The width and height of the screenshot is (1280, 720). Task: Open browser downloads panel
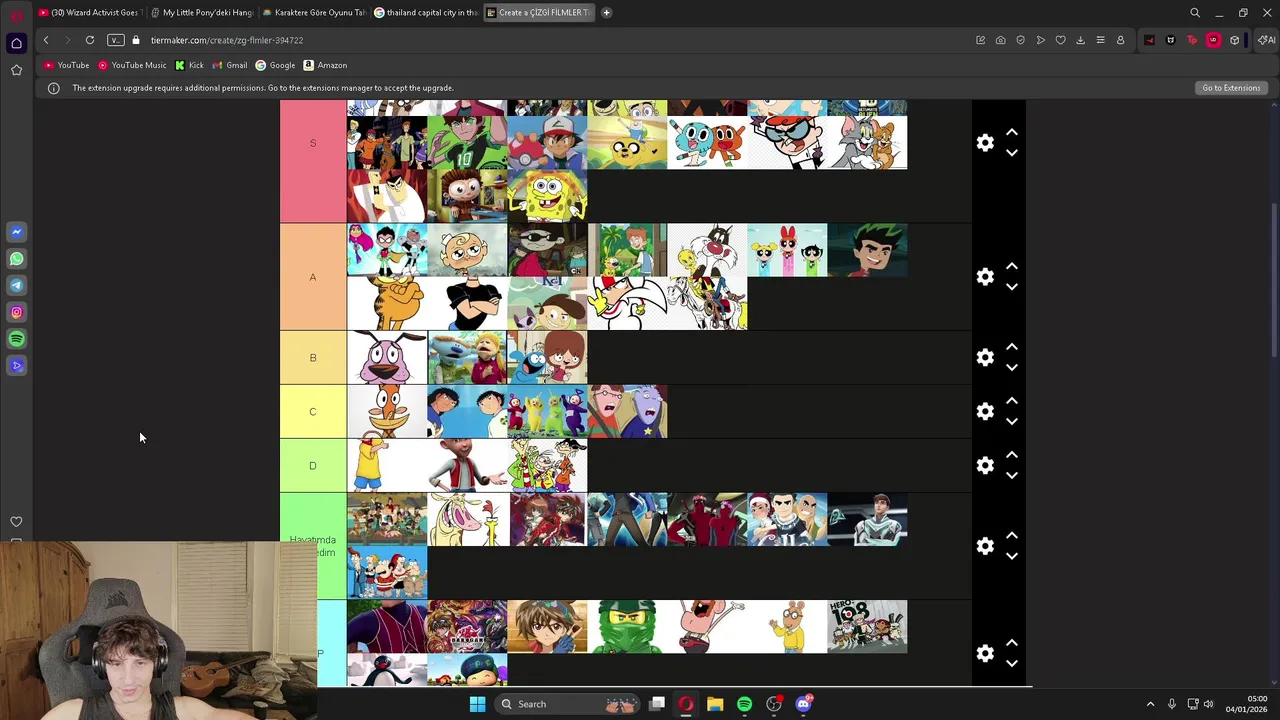pyautogui.click(x=1080, y=40)
